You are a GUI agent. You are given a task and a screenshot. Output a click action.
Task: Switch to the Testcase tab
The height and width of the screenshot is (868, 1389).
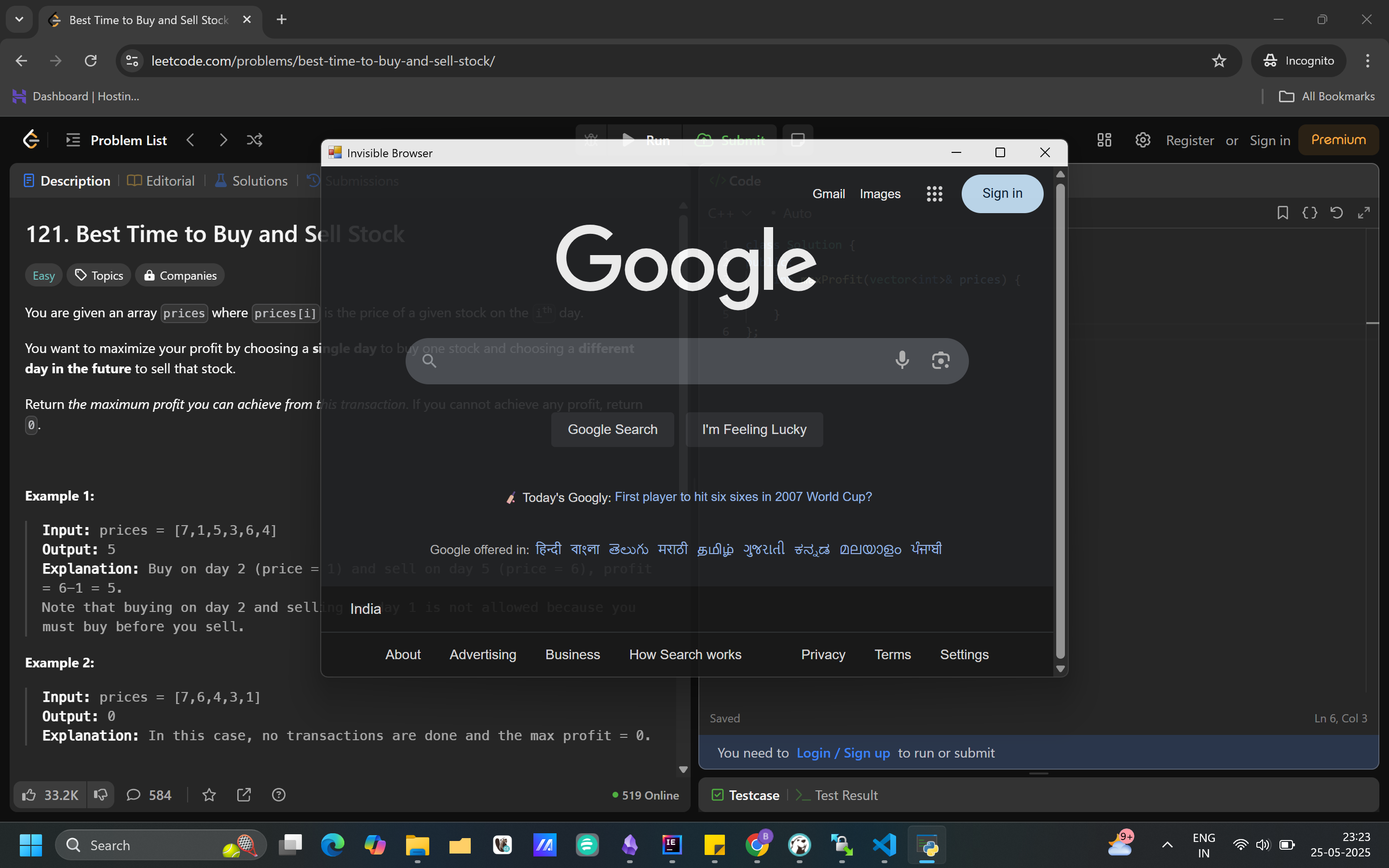(745, 795)
